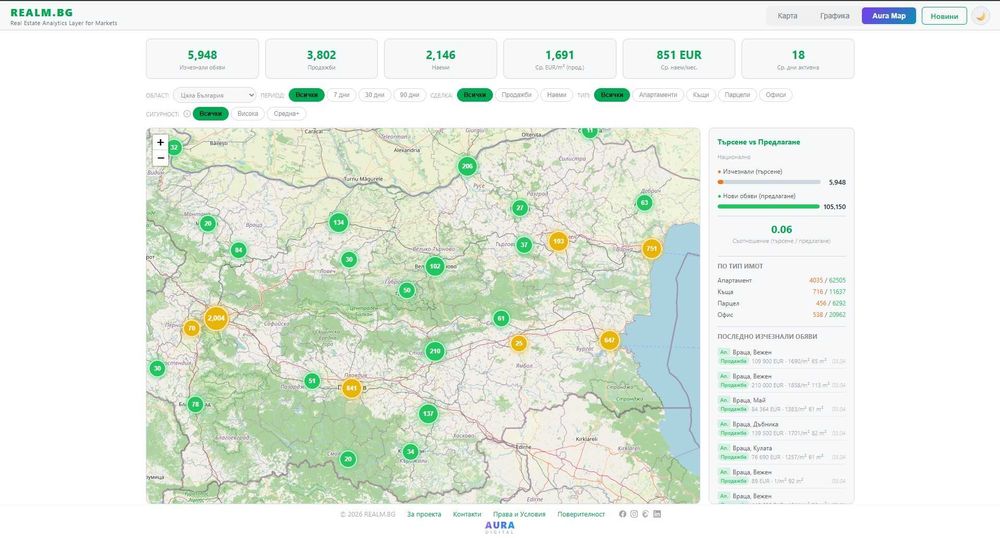The image size is (1000, 538).
Task: Open the Новини button
Action: click(944, 16)
